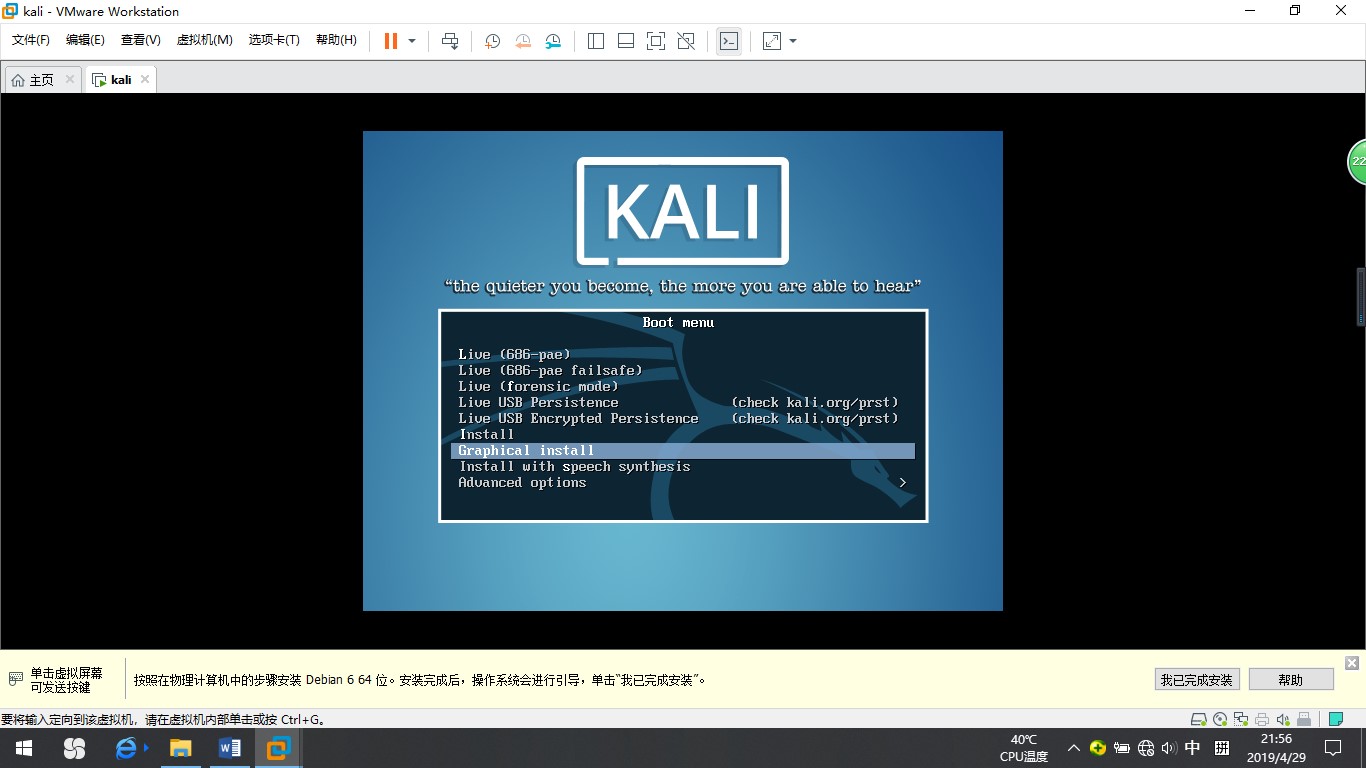Select Install with speech synthesis entry
This screenshot has width=1366, height=768.
[574, 466]
